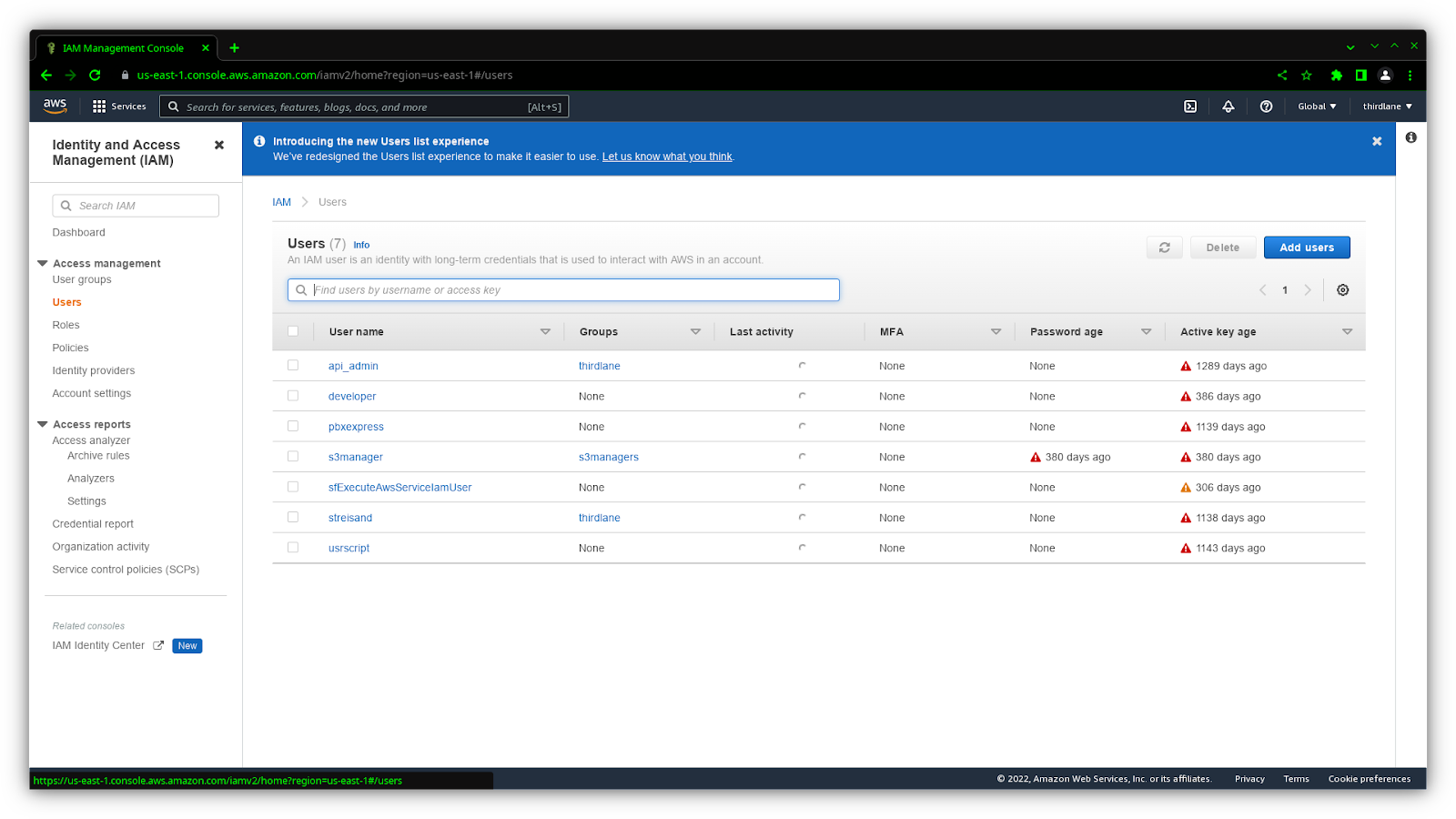The image size is (1456, 819).
Task: Open the thirdlane account dropdown
Action: tap(1387, 106)
